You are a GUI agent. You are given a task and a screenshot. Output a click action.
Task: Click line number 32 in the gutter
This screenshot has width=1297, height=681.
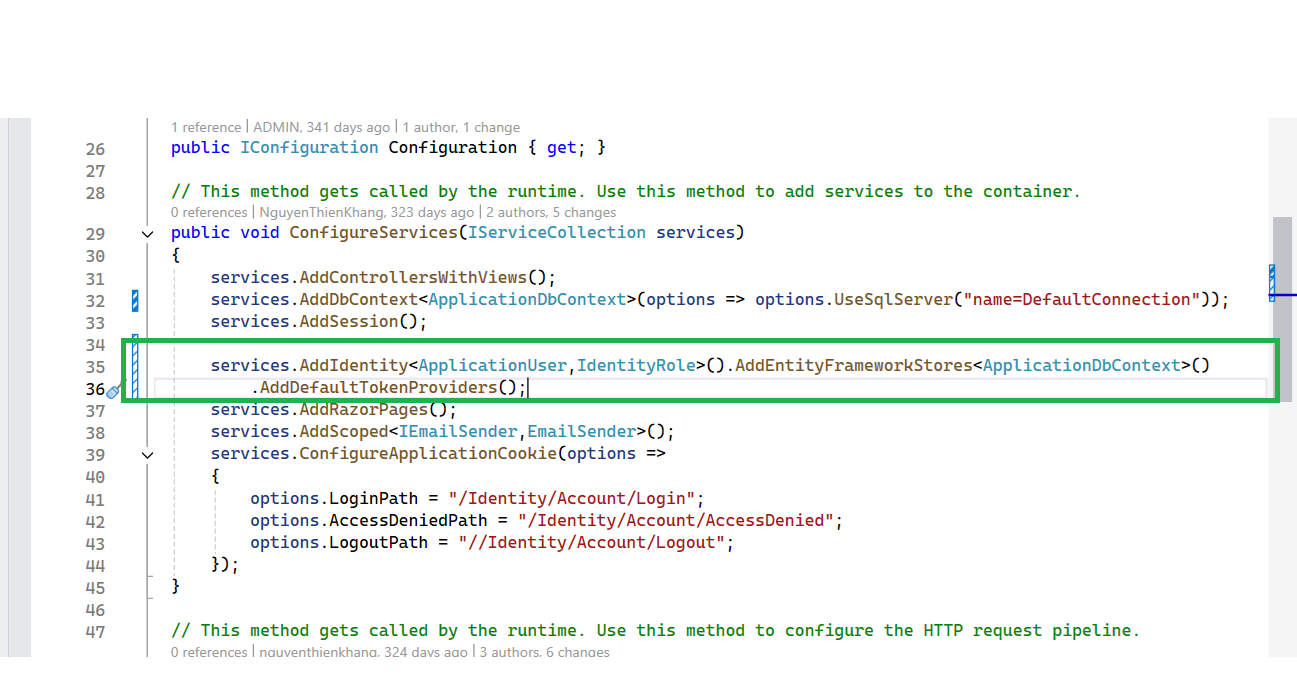pos(95,301)
